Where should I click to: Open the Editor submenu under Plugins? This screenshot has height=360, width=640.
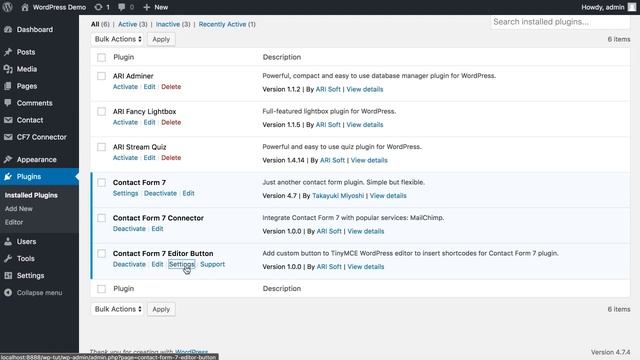[14, 222]
